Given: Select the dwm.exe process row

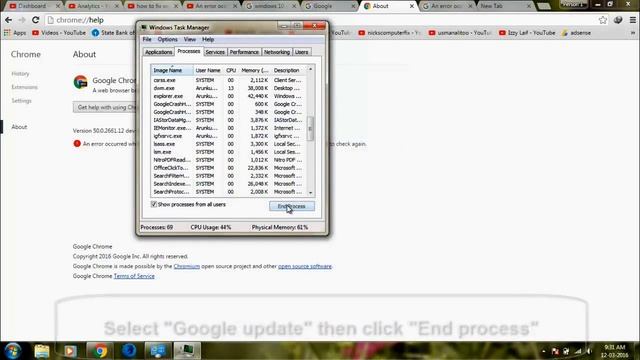Looking at the screenshot, I should pyautogui.click(x=229, y=88).
